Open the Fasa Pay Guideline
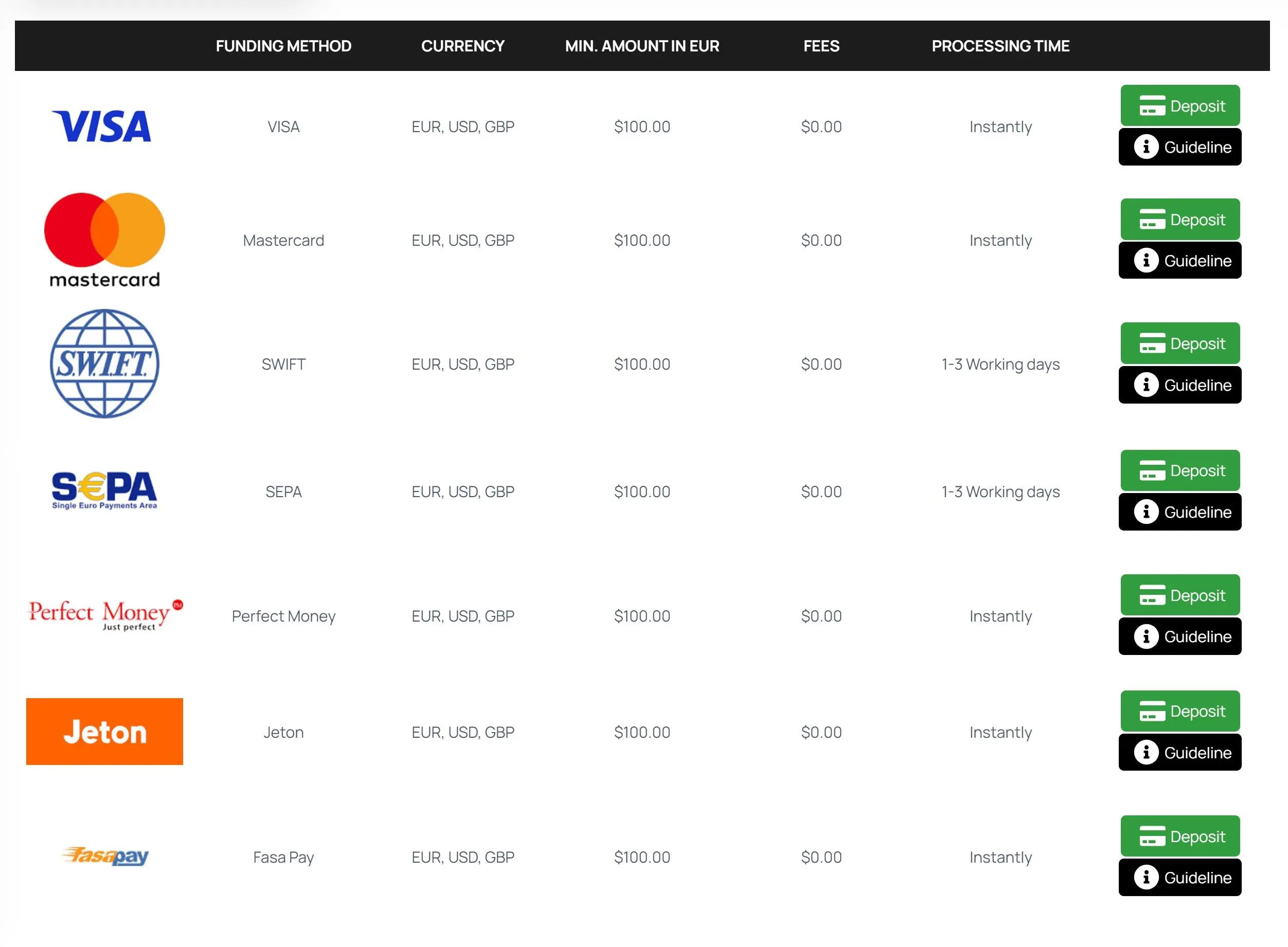Screen dimensions: 1288x947 [1180, 878]
